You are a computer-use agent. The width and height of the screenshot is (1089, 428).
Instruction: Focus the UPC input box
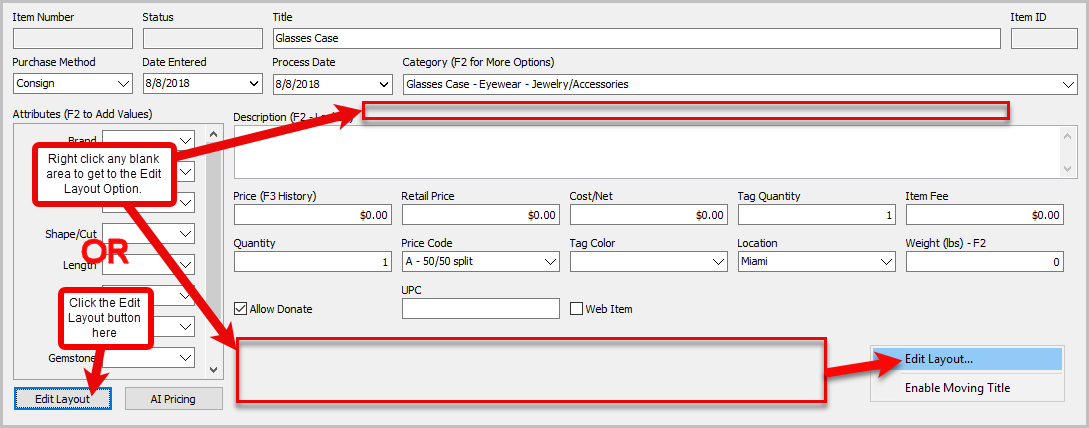481,308
